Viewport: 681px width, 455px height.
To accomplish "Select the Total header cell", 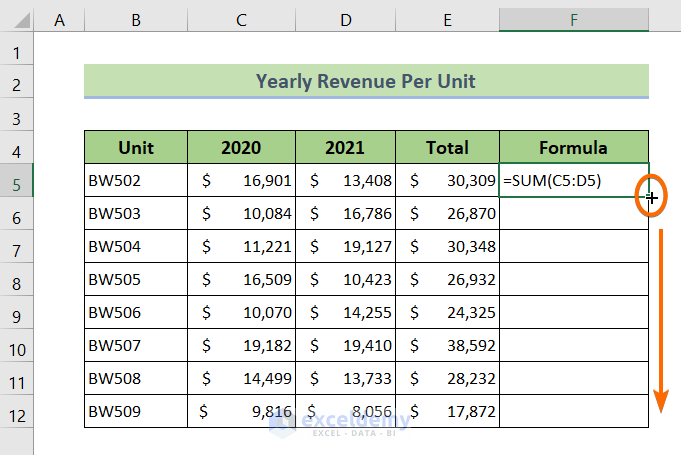I will coord(447,148).
